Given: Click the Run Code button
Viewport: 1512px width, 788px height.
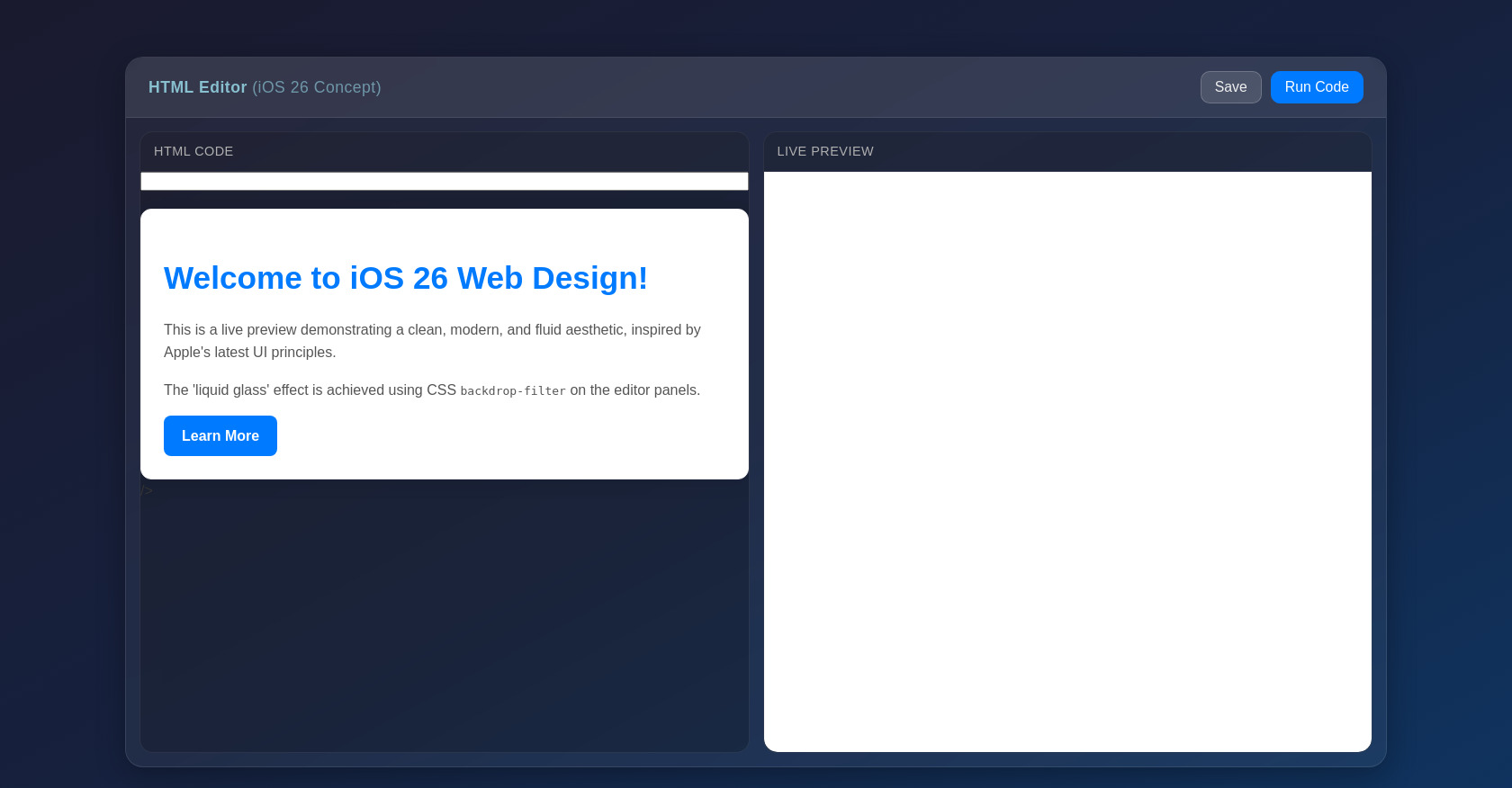Looking at the screenshot, I should tap(1316, 87).
